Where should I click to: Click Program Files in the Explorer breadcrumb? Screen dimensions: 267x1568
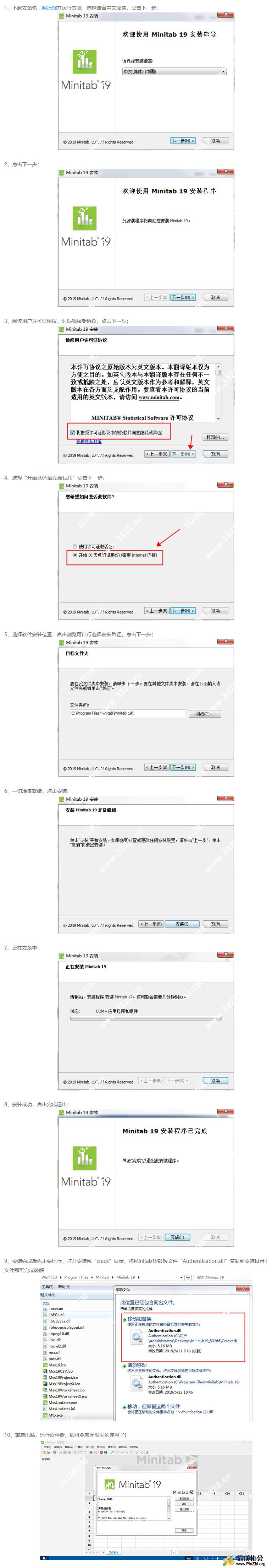coord(76,1277)
